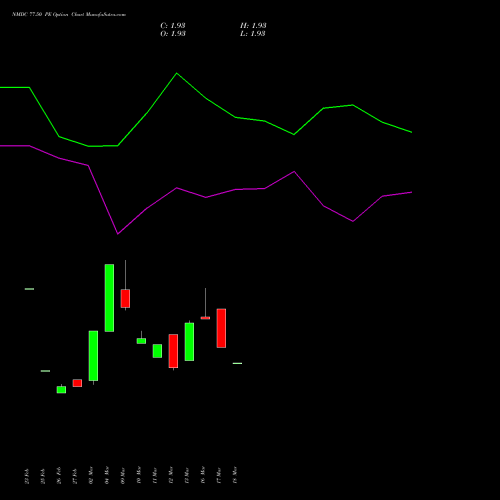Click the low value 'L: 1.93'
This screenshot has width=500, height=500.
(x=253, y=34)
